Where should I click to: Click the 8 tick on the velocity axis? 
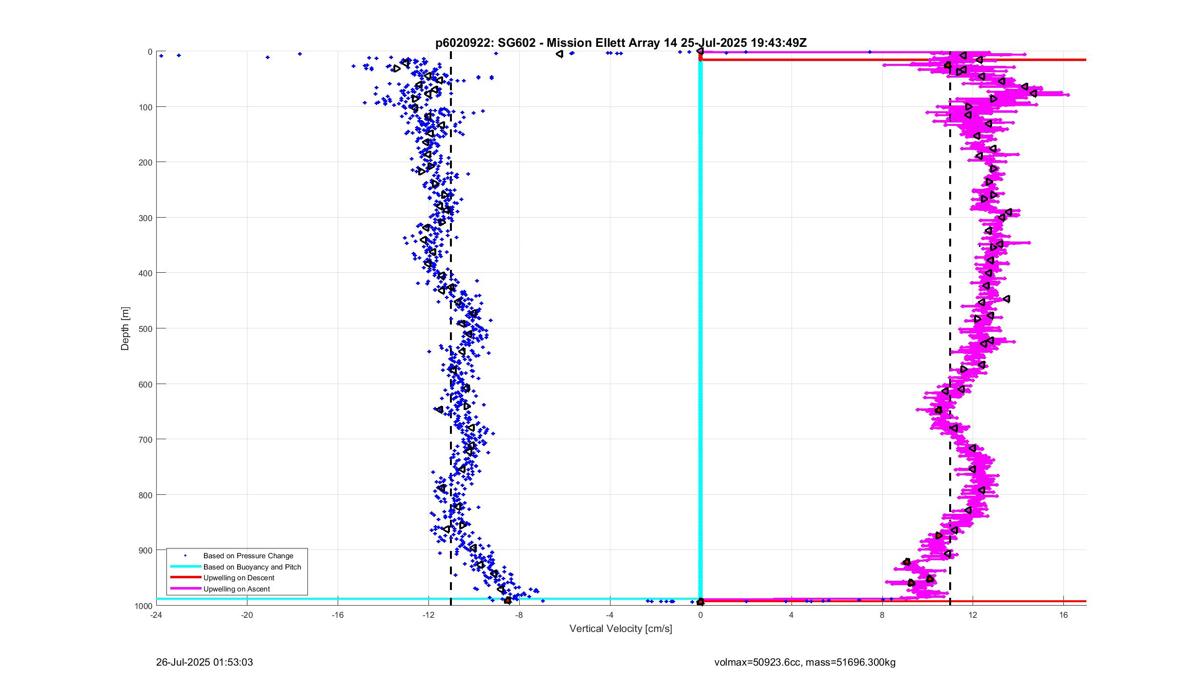[x=882, y=615]
